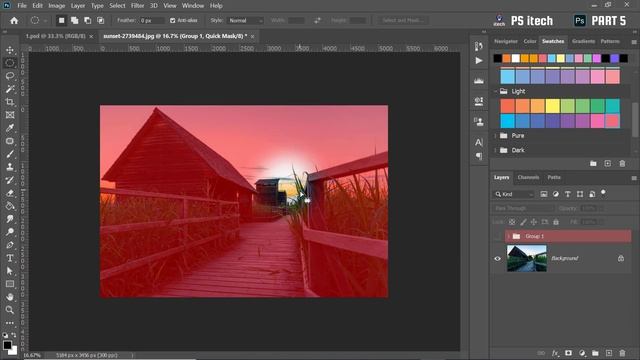Choose New selection mode

pos(61,20)
